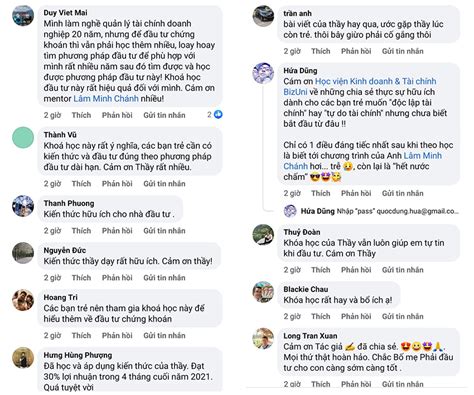Reply to Nguyễn Đức's comment via Phản hồi
474x395 pixels.
(117, 278)
